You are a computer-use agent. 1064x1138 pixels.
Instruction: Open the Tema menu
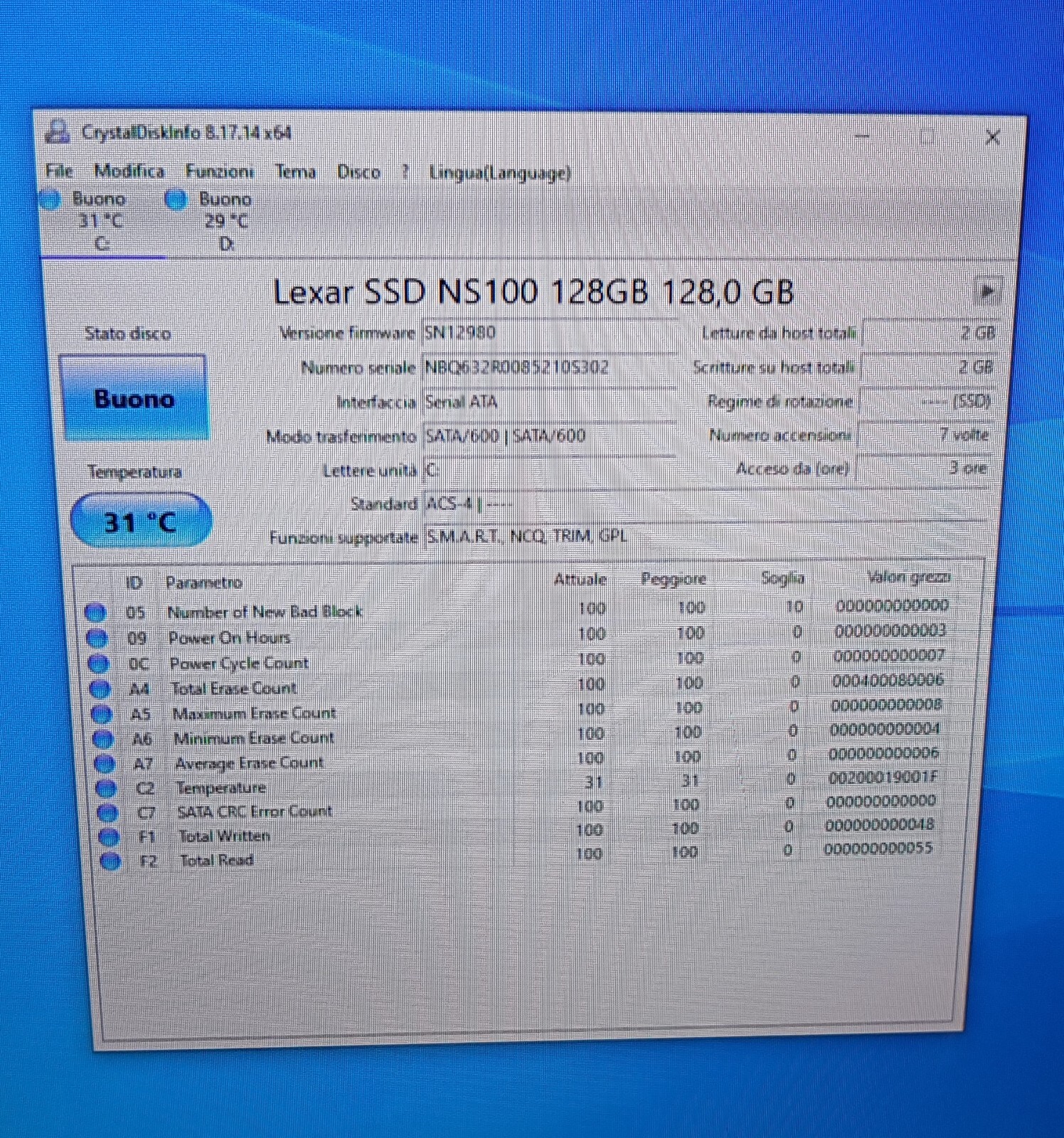tap(295, 172)
